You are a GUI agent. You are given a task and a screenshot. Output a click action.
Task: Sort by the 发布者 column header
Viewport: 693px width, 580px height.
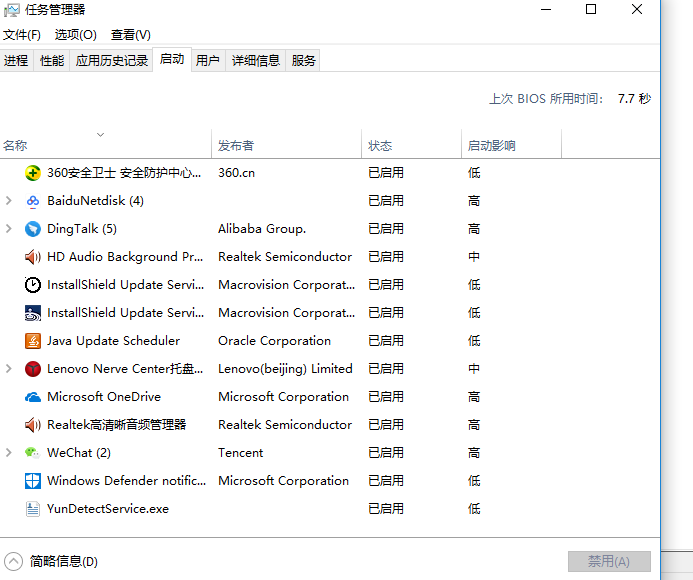(x=286, y=144)
